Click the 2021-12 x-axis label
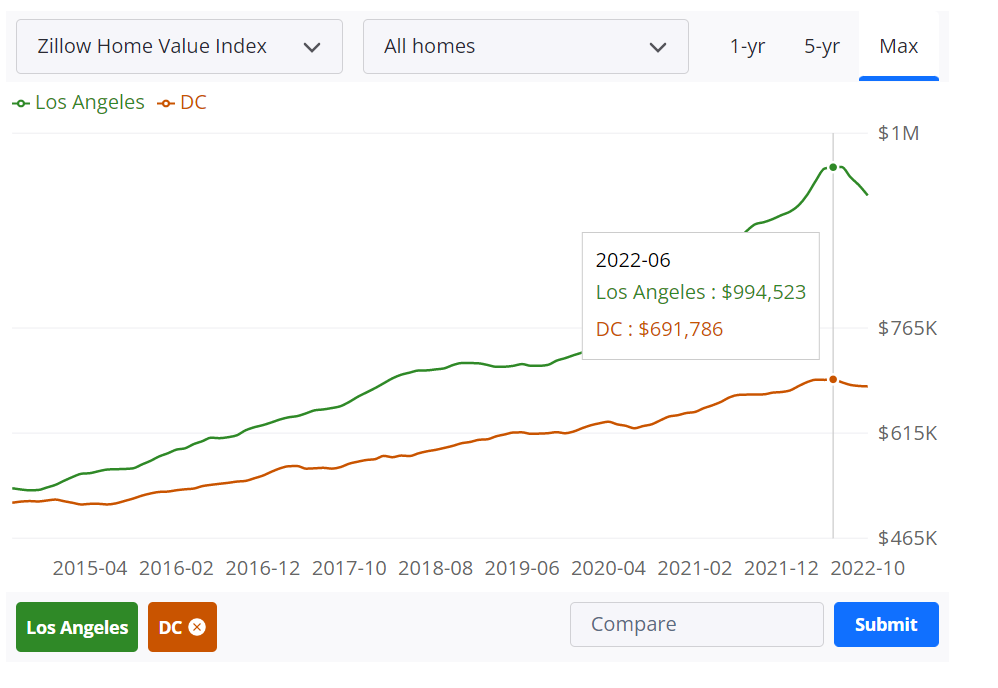 pyautogui.click(x=782, y=568)
